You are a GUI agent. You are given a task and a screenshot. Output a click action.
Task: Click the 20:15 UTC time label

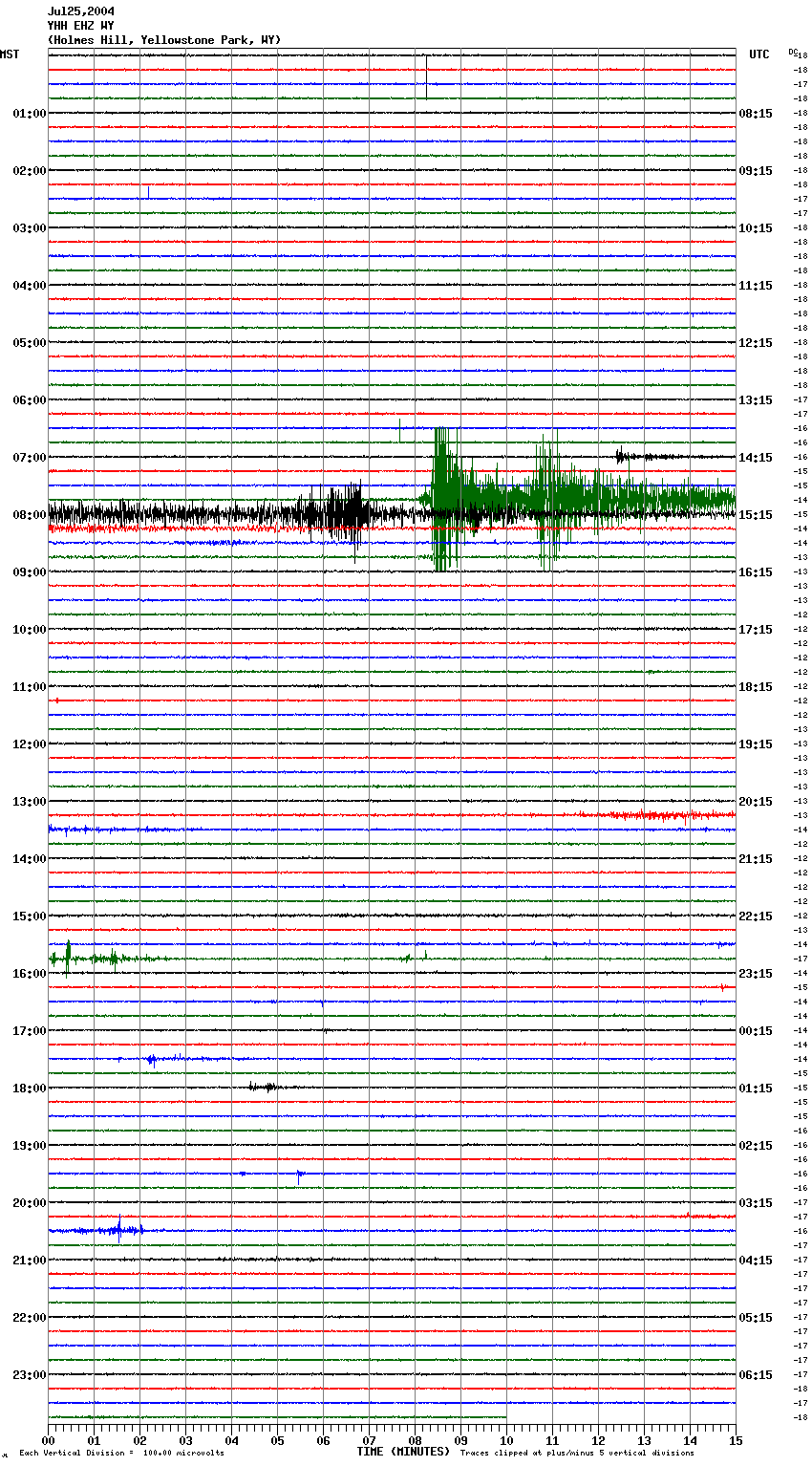coord(756,802)
